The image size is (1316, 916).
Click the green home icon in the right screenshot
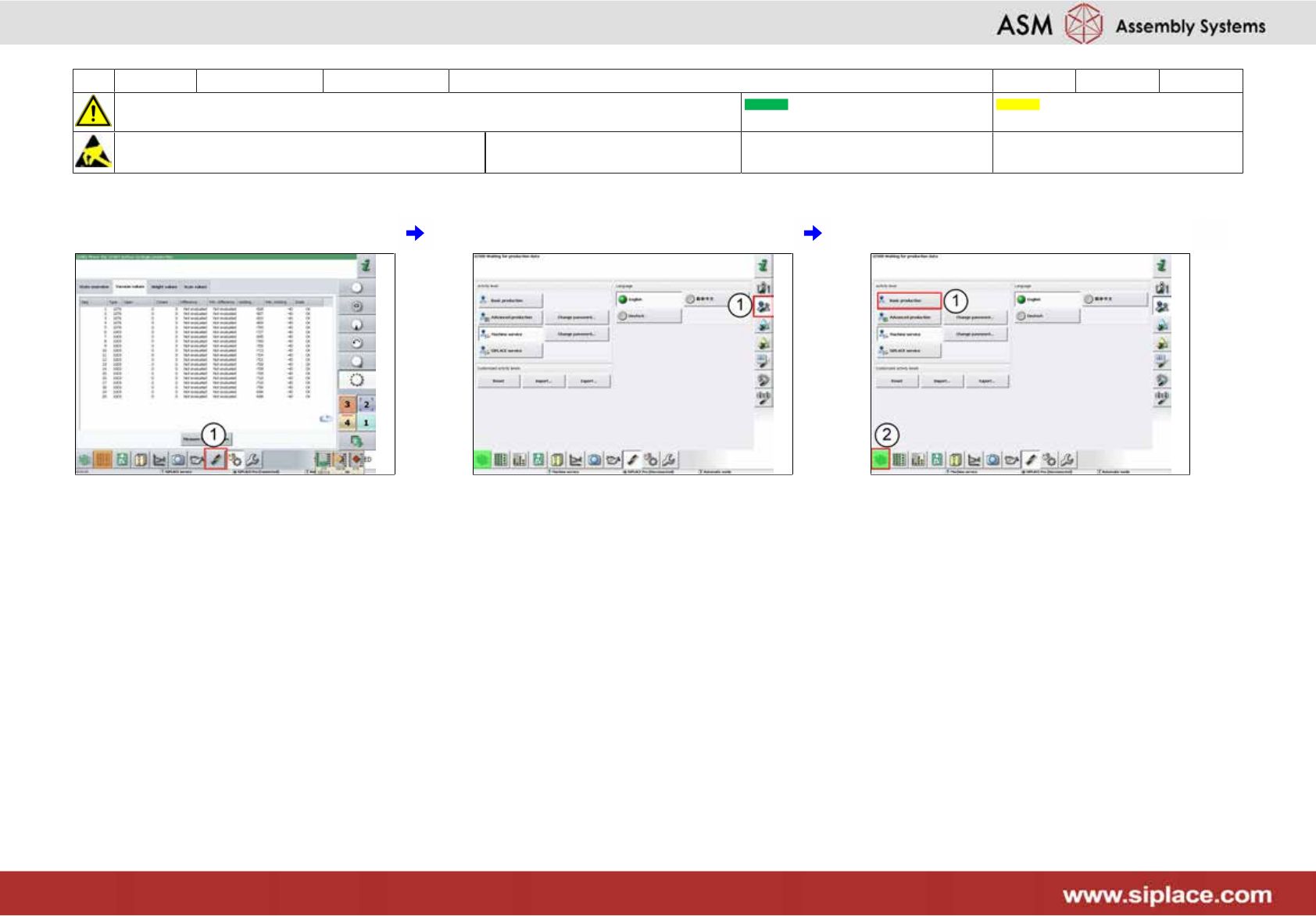tap(881, 460)
